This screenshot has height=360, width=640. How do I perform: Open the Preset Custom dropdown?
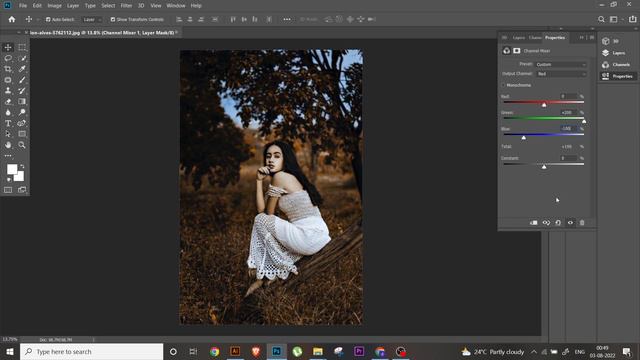[x=561, y=64]
